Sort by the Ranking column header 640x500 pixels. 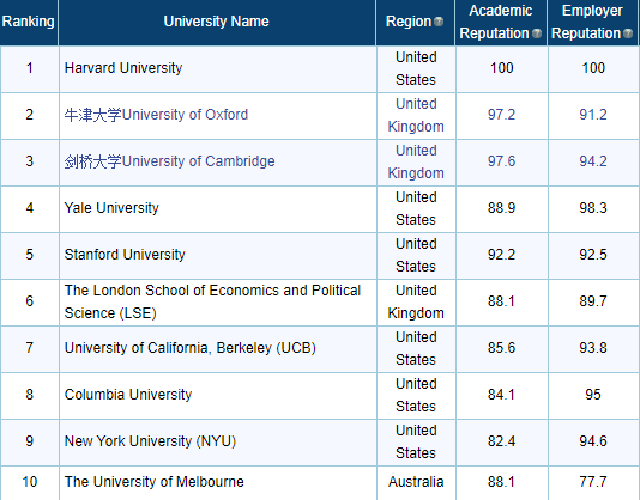(x=29, y=21)
